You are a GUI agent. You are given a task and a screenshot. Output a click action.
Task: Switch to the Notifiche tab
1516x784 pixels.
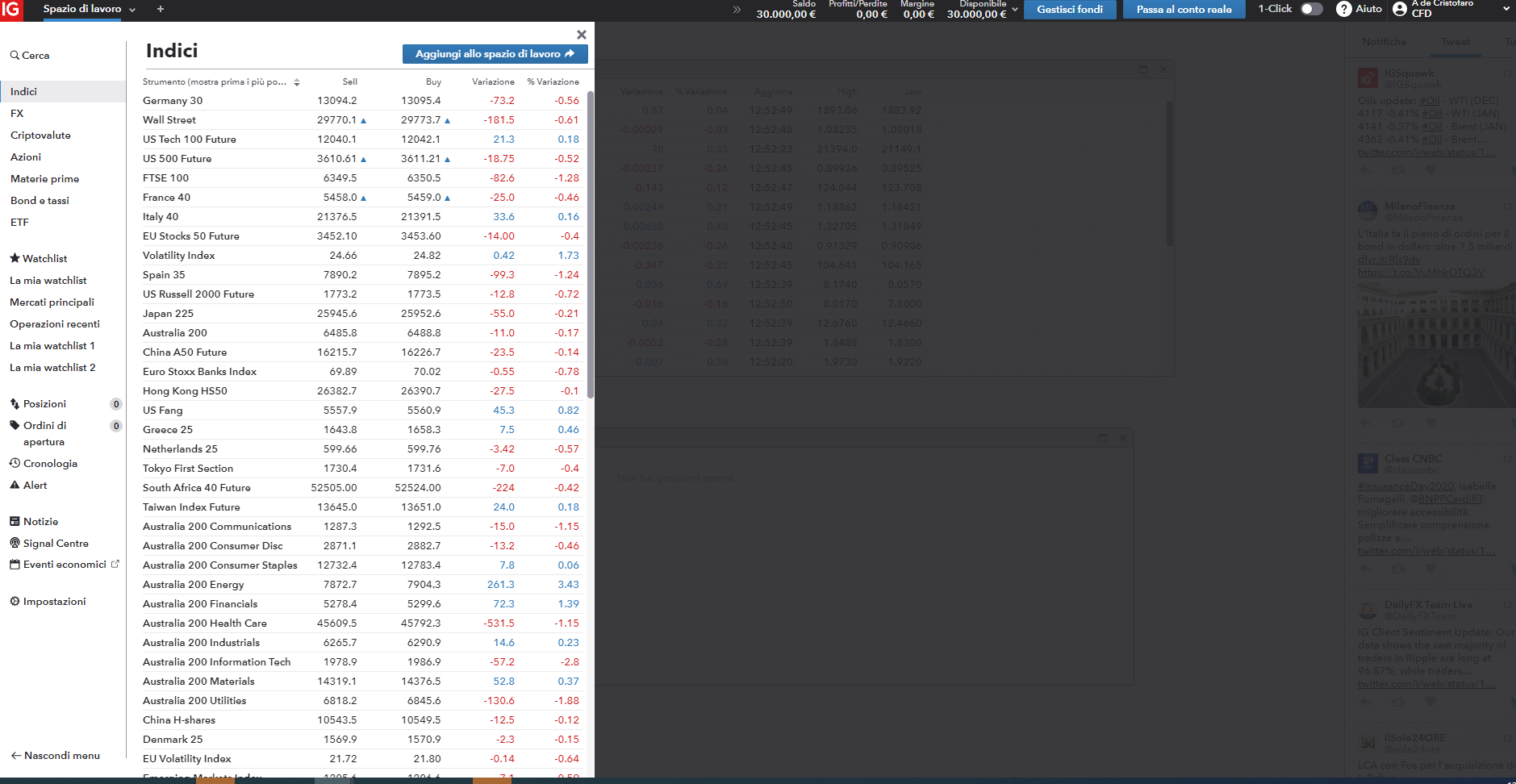[x=1384, y=42]
